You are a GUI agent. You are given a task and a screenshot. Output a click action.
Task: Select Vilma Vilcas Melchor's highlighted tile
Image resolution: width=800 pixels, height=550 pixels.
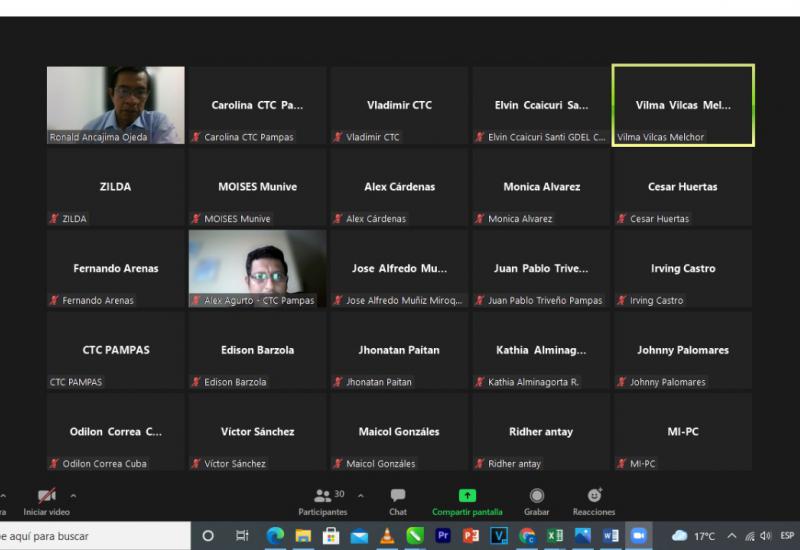(683, 106)
